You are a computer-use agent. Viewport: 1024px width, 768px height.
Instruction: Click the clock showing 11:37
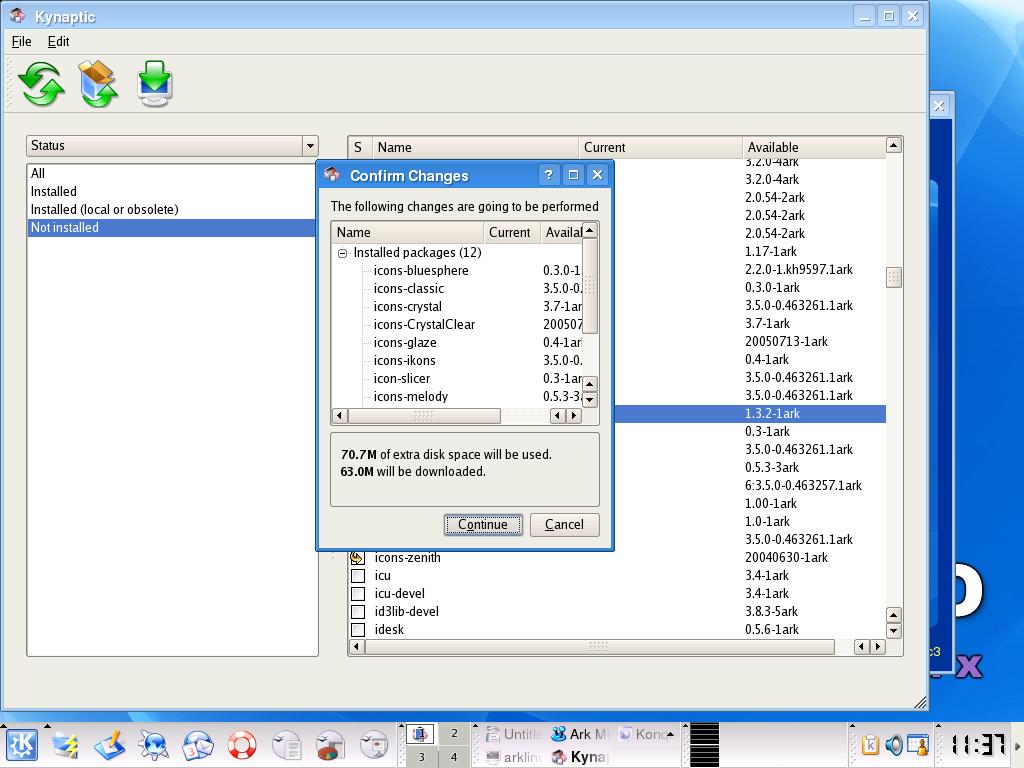(977, 745)
